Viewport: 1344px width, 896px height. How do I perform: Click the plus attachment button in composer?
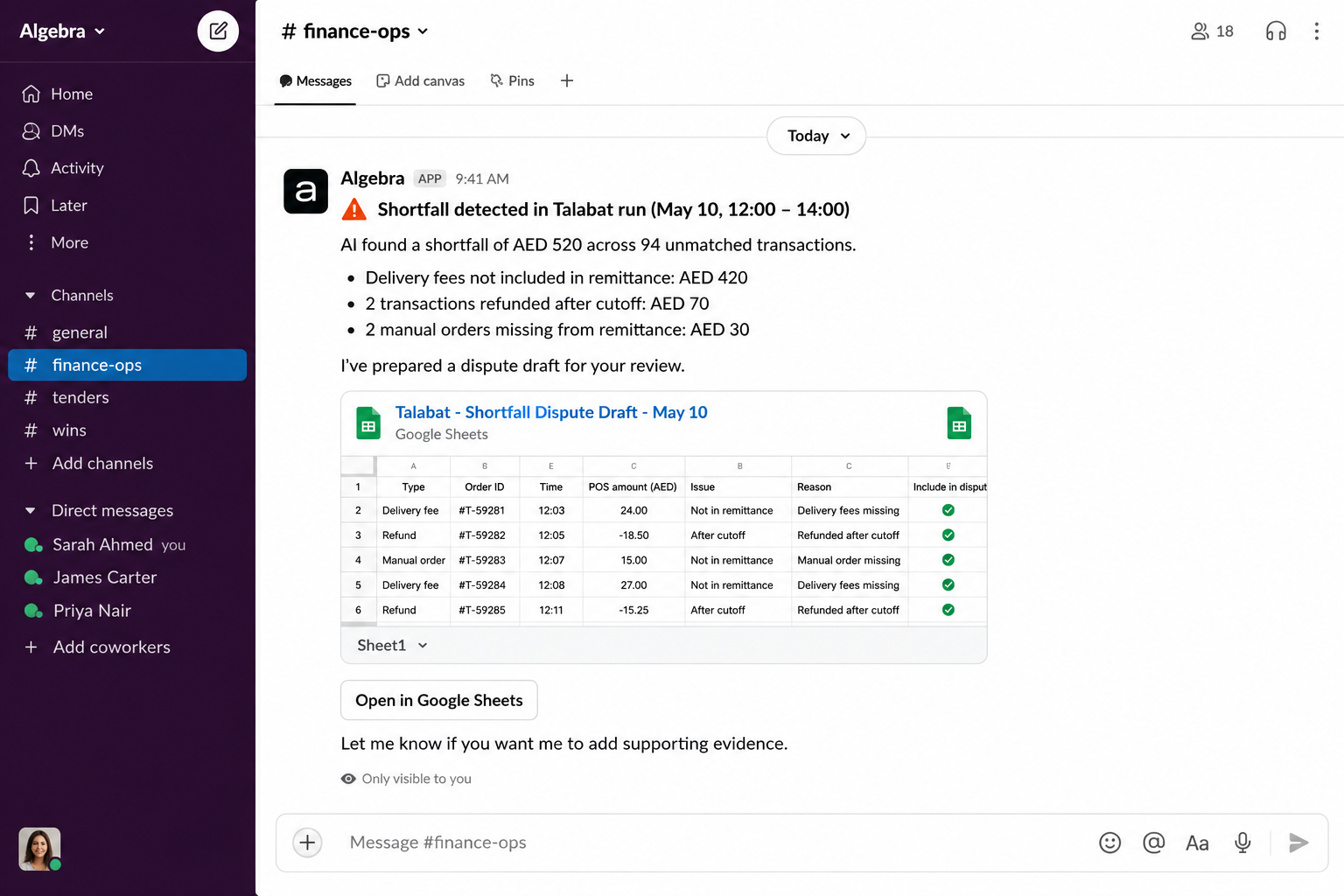point(307,843)
